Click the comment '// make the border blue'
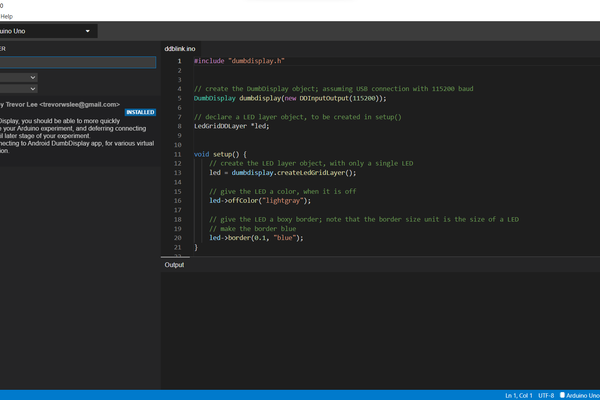This screenshot has height=400, width=600. 253,229
